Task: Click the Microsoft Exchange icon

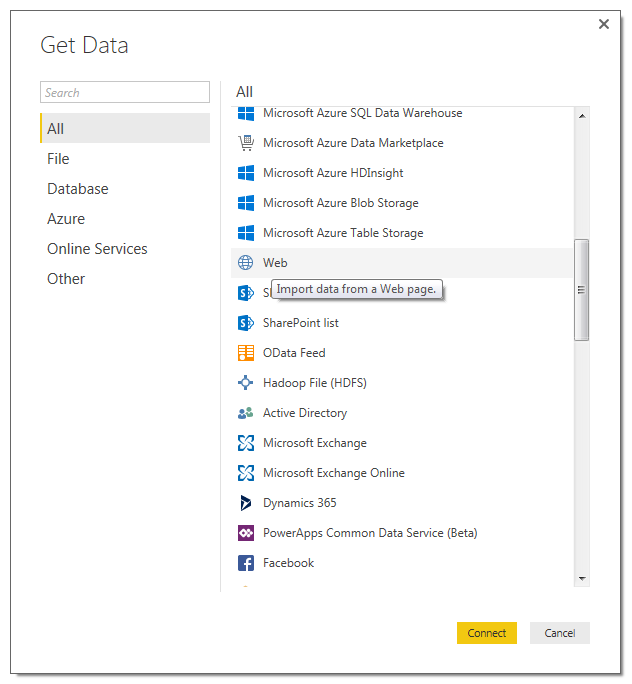Action: [246, 443]
